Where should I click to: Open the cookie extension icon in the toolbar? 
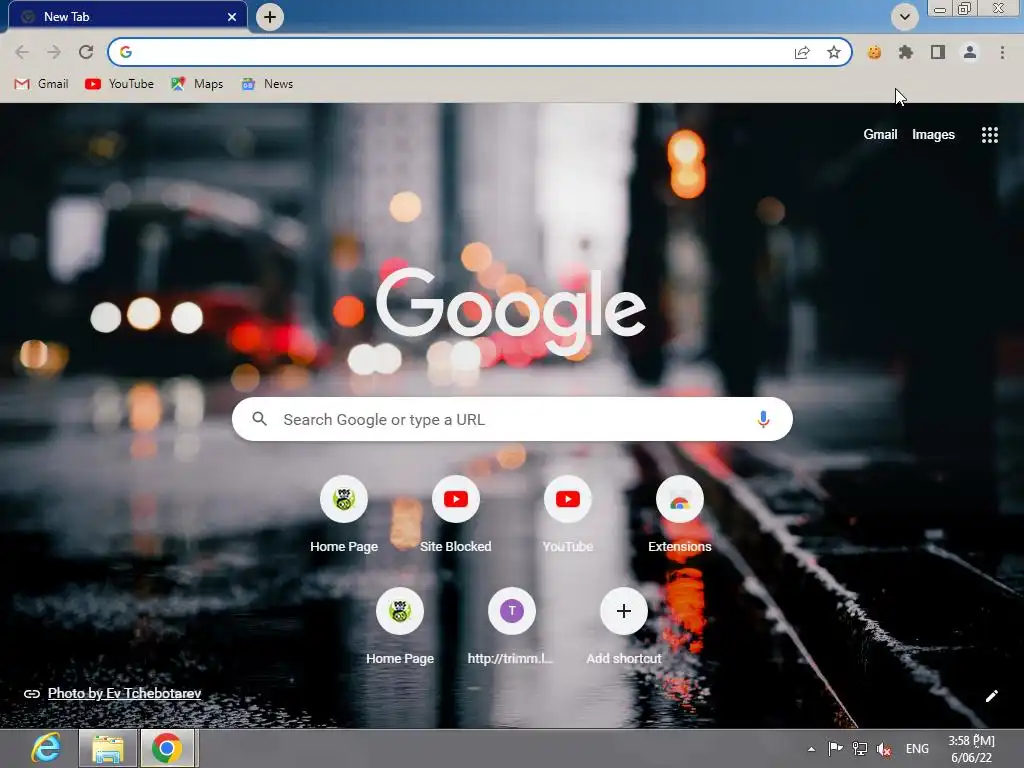(x=874, y=52)
